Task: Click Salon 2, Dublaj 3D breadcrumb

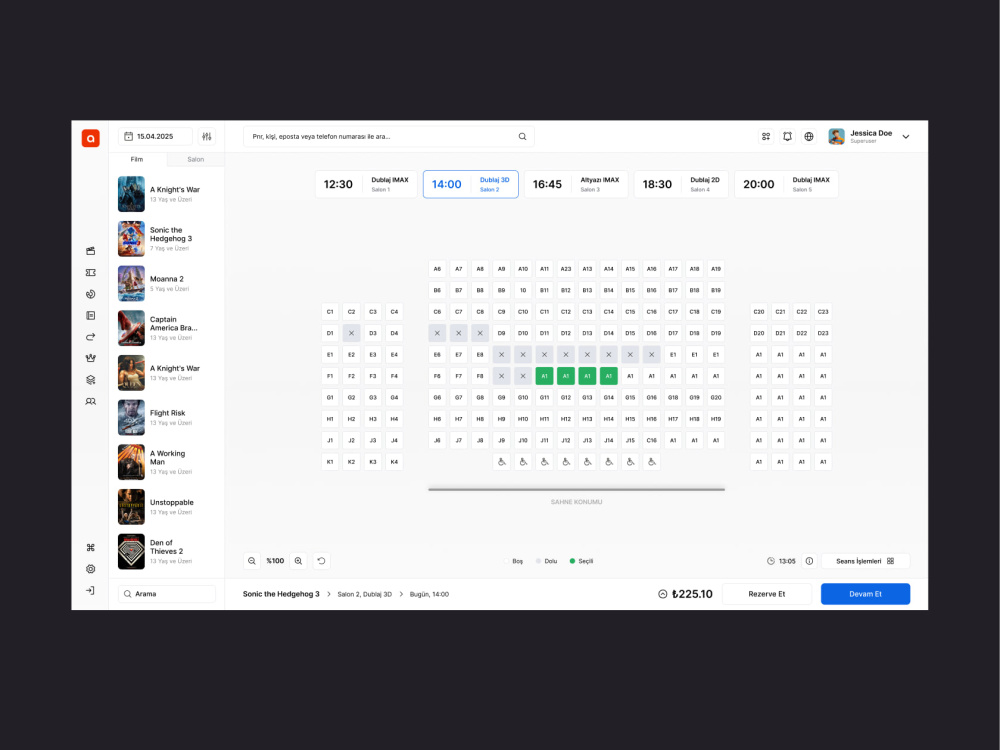Action: point(364,594)
